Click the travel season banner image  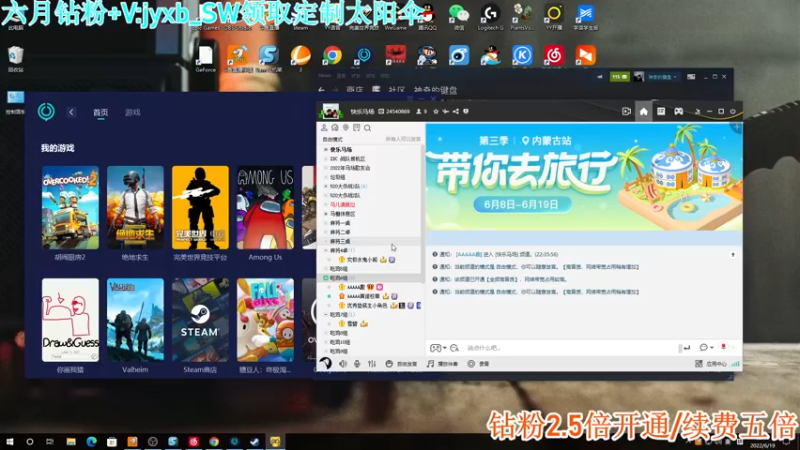point(584,177)
